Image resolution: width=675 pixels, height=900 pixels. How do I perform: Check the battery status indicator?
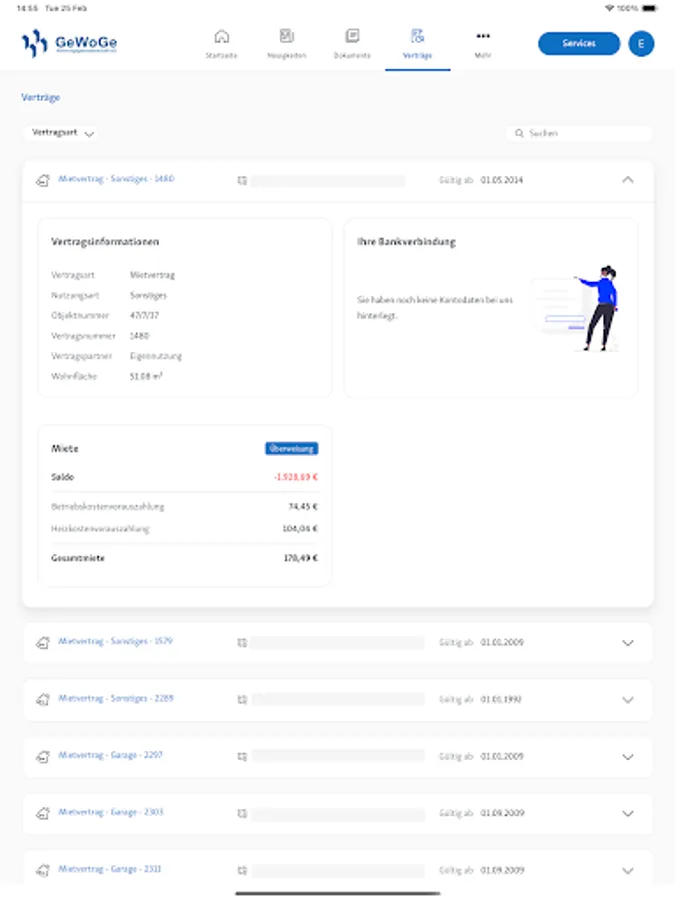click(x=649, y=8)
